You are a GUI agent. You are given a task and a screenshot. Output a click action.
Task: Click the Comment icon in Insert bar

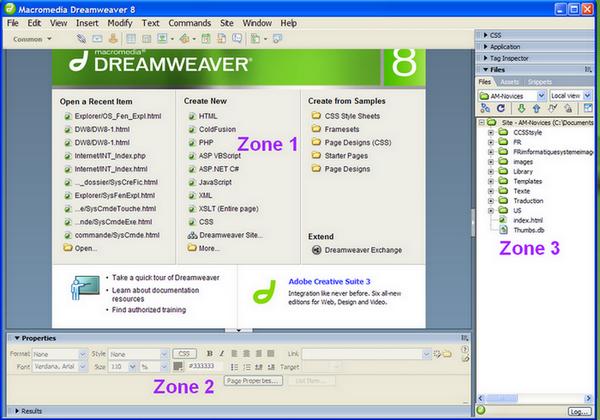237,38
